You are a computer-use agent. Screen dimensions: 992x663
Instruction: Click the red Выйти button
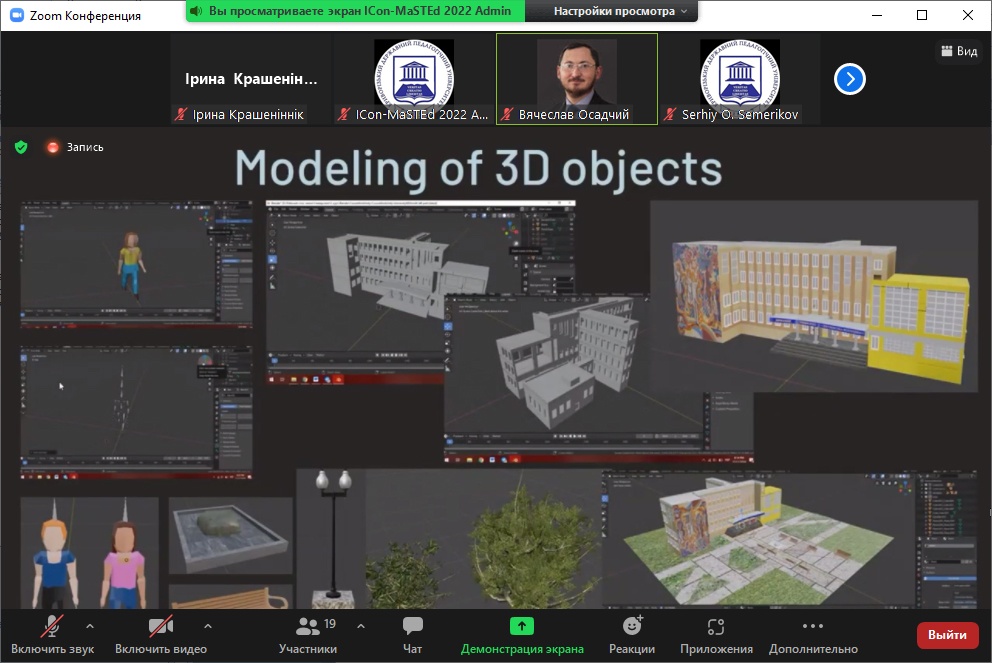pos(946,635)
